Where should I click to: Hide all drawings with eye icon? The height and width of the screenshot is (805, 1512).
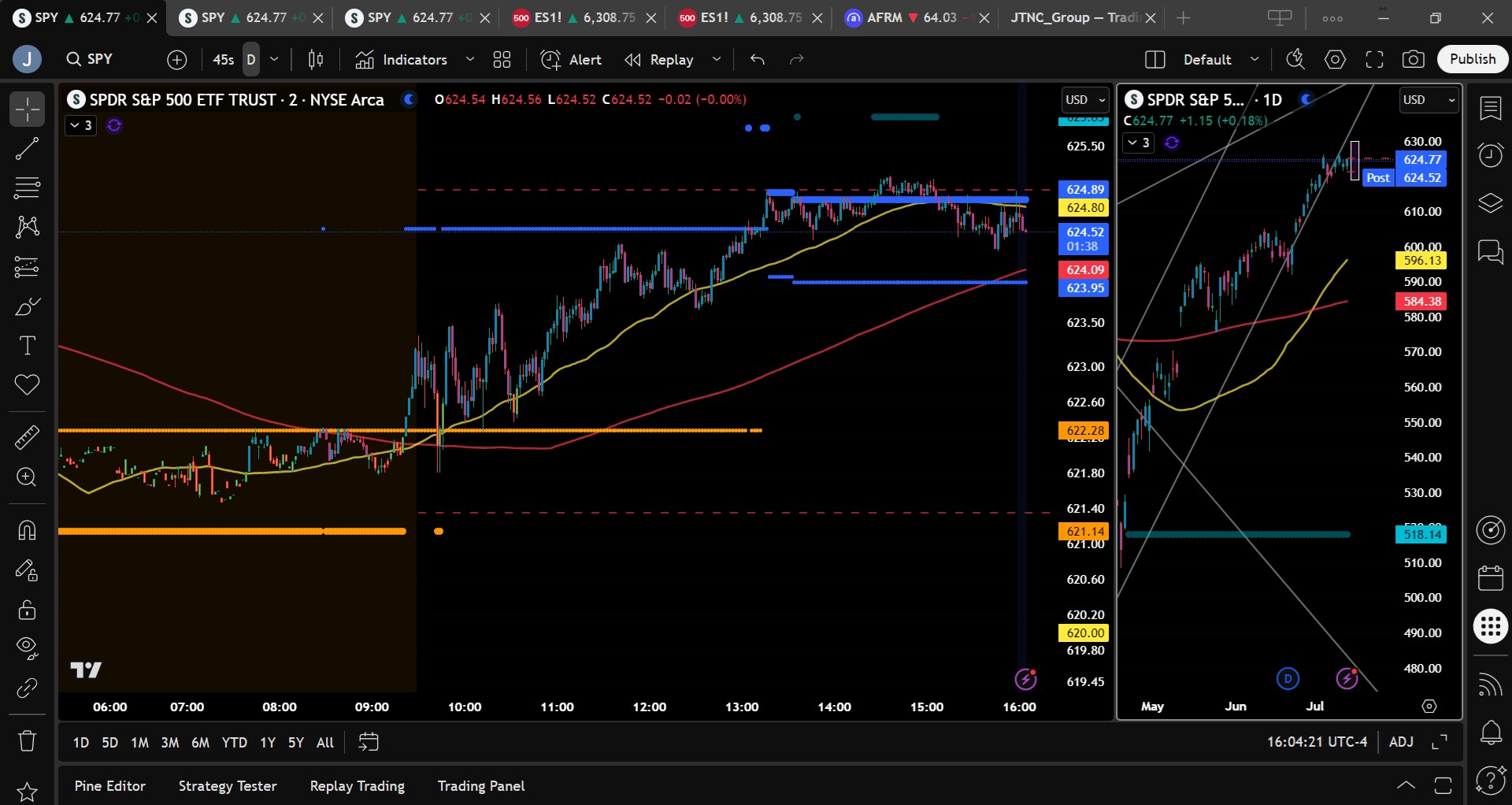pos(27,648)
